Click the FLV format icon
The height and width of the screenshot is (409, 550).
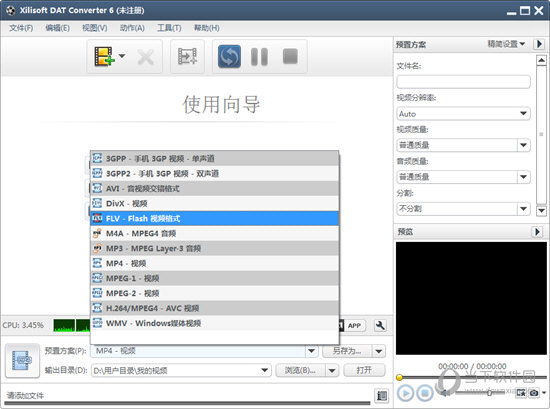coord(97,218)
